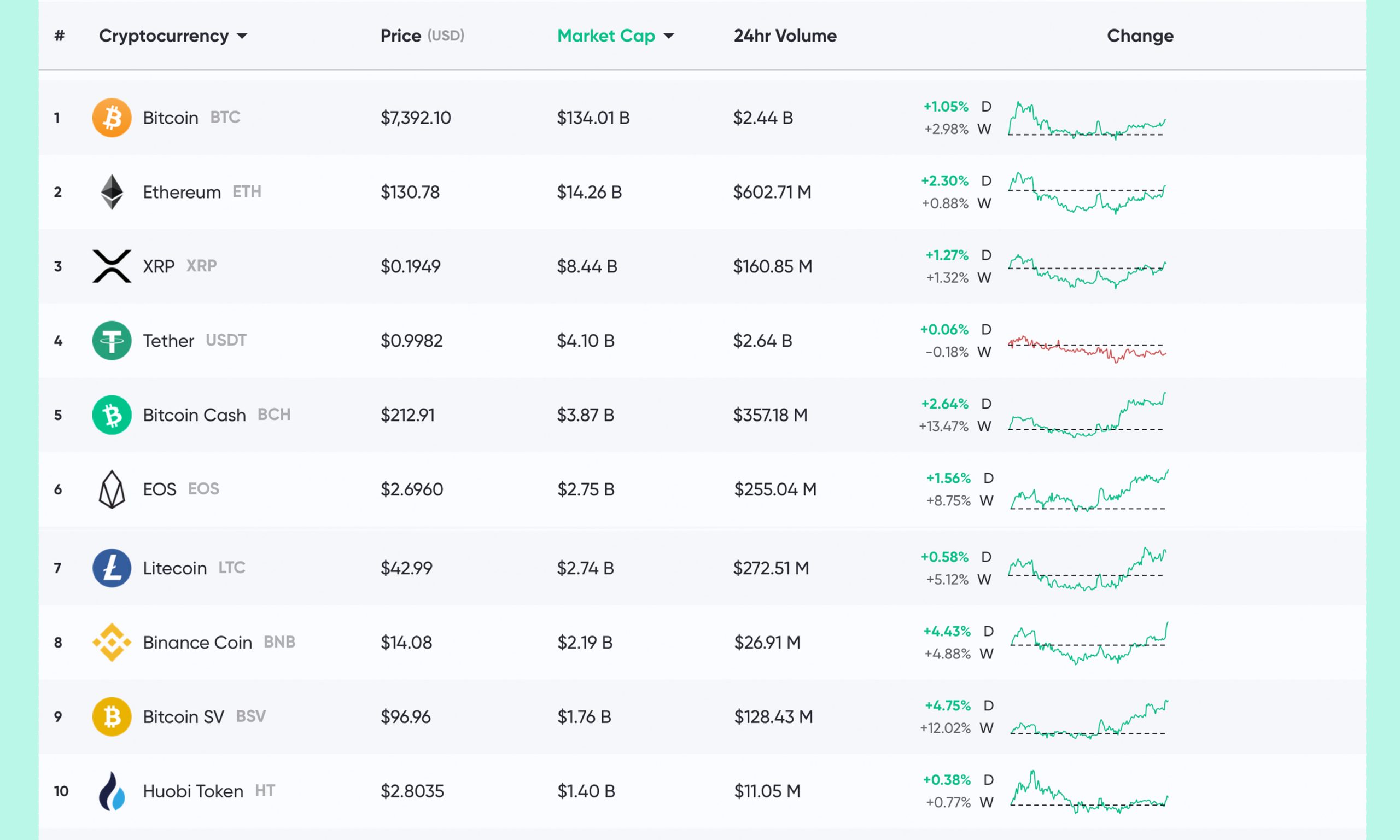
Task: Open the Ethereum name link
Action: 182,192
